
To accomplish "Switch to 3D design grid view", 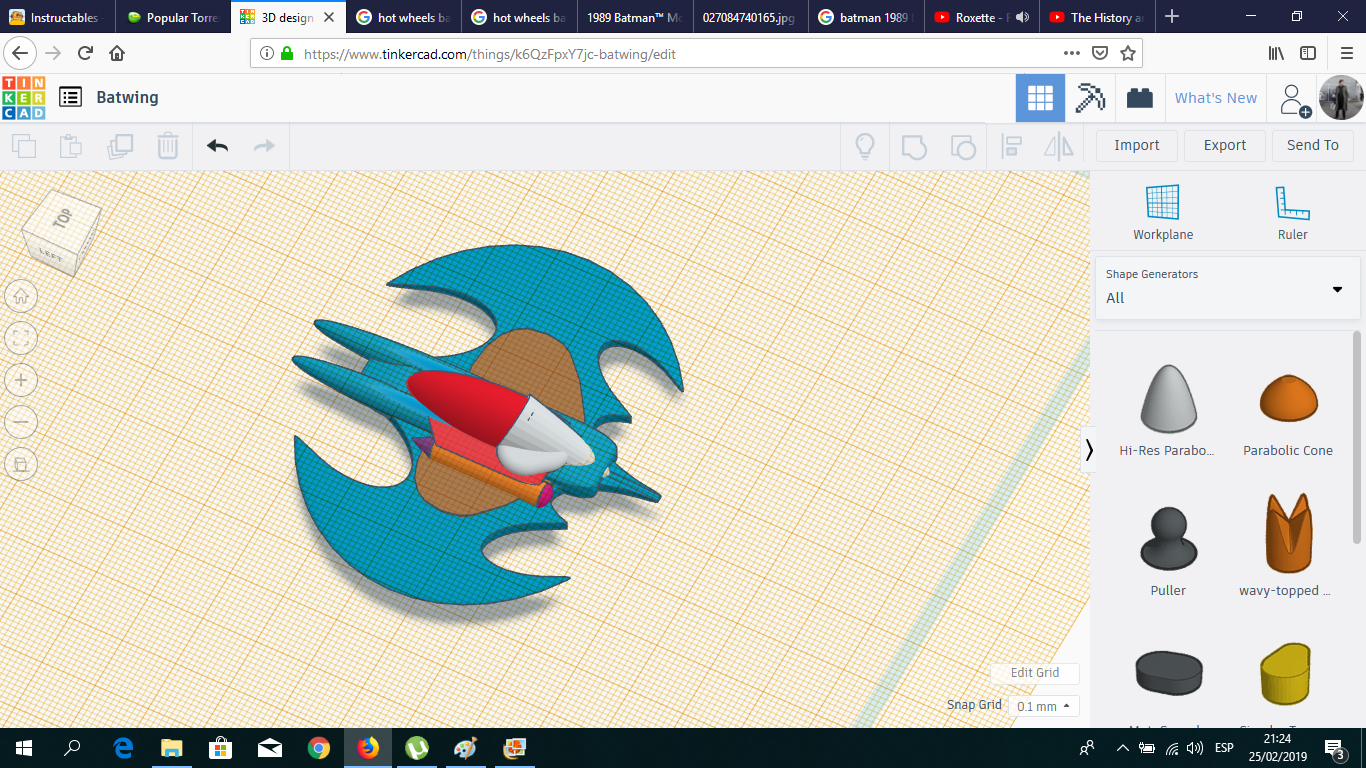I will point(1040,98).
